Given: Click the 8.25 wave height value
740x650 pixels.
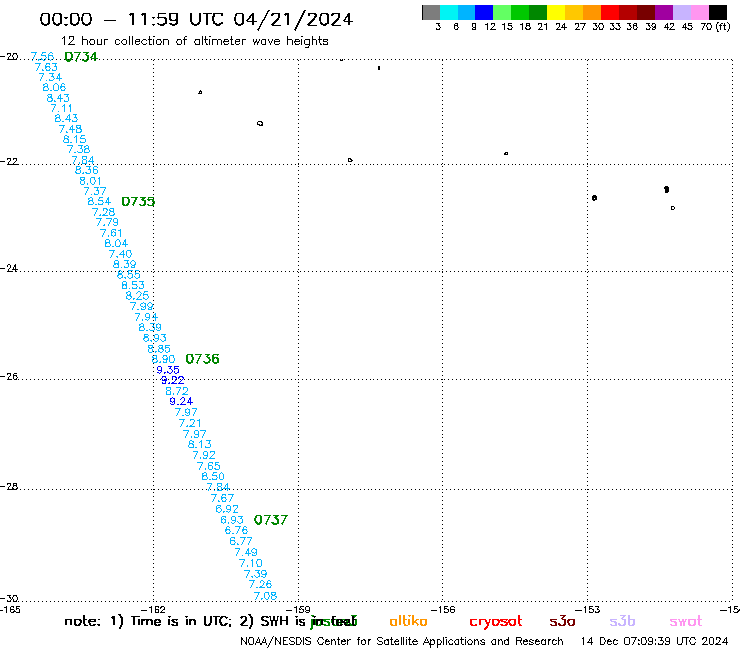Looking at the screenshot, I should point(137,295).
